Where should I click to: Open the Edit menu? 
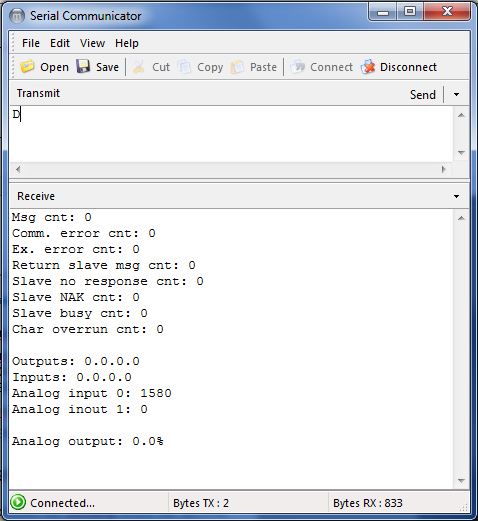click(x=60, y=43)
